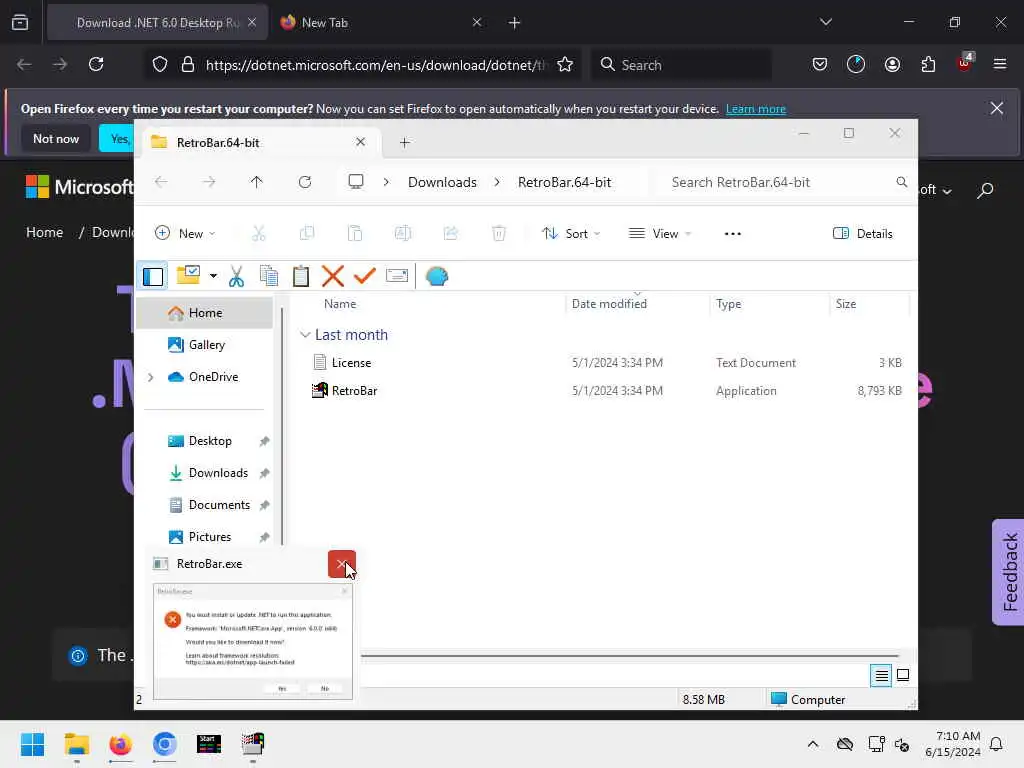The width and height of the screenshot is (1024, 768).
Task: Toggle navigation pane in Classic Explorer toolbar
Action: click(x=153, y=276)
